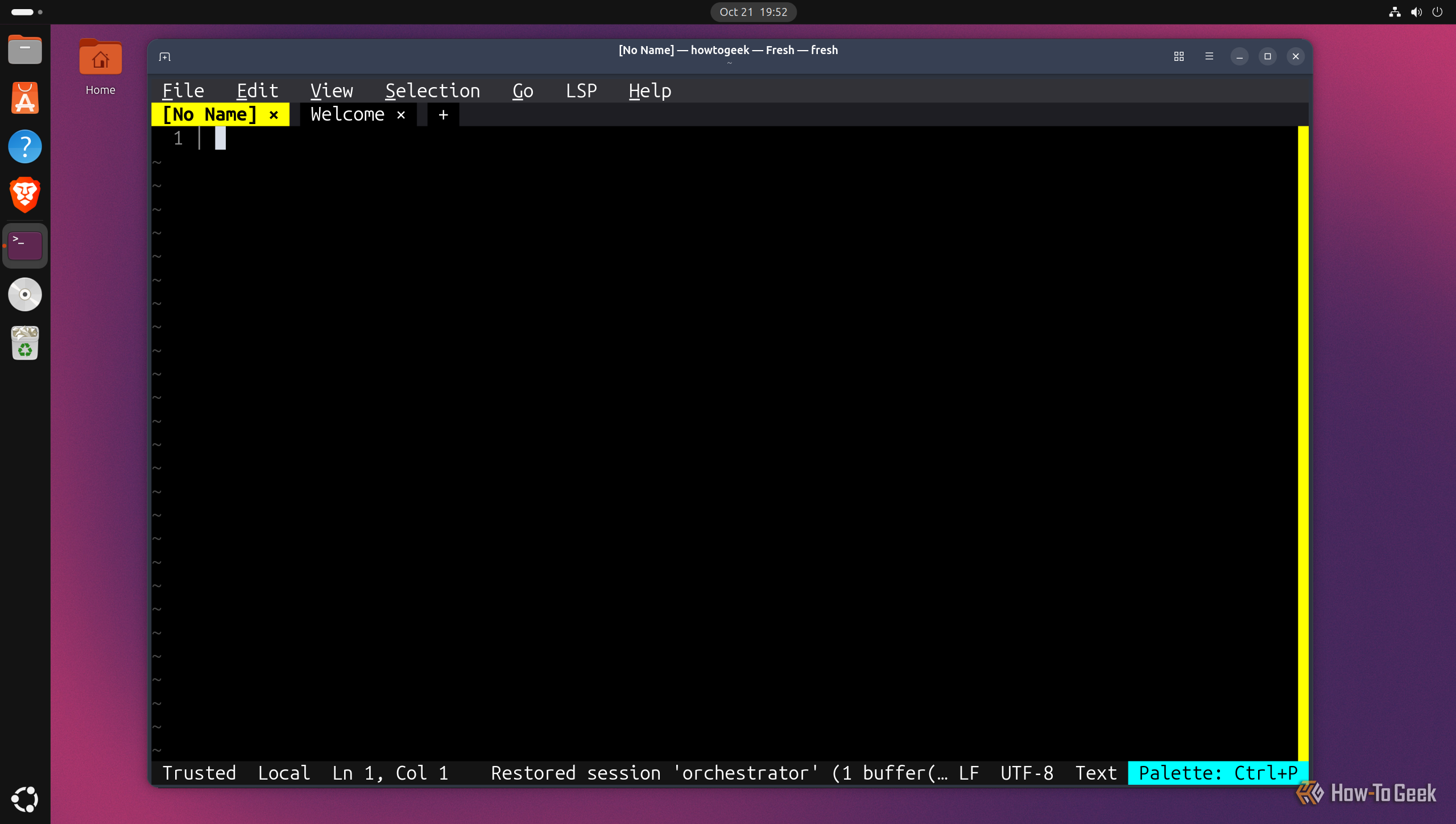Screen dimensions: 1456x824
Task: Minimize the terminal window
Action: coord(1239,56)
